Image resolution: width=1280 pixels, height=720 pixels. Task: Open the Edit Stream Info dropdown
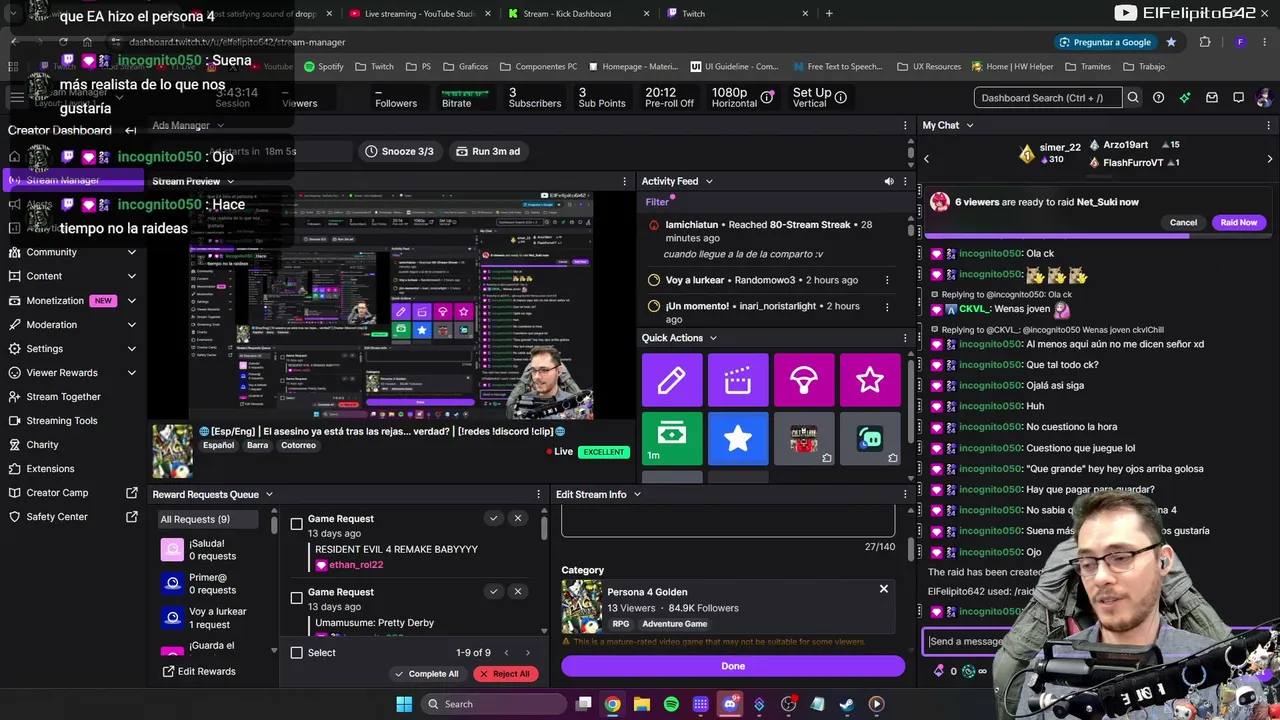637,494
